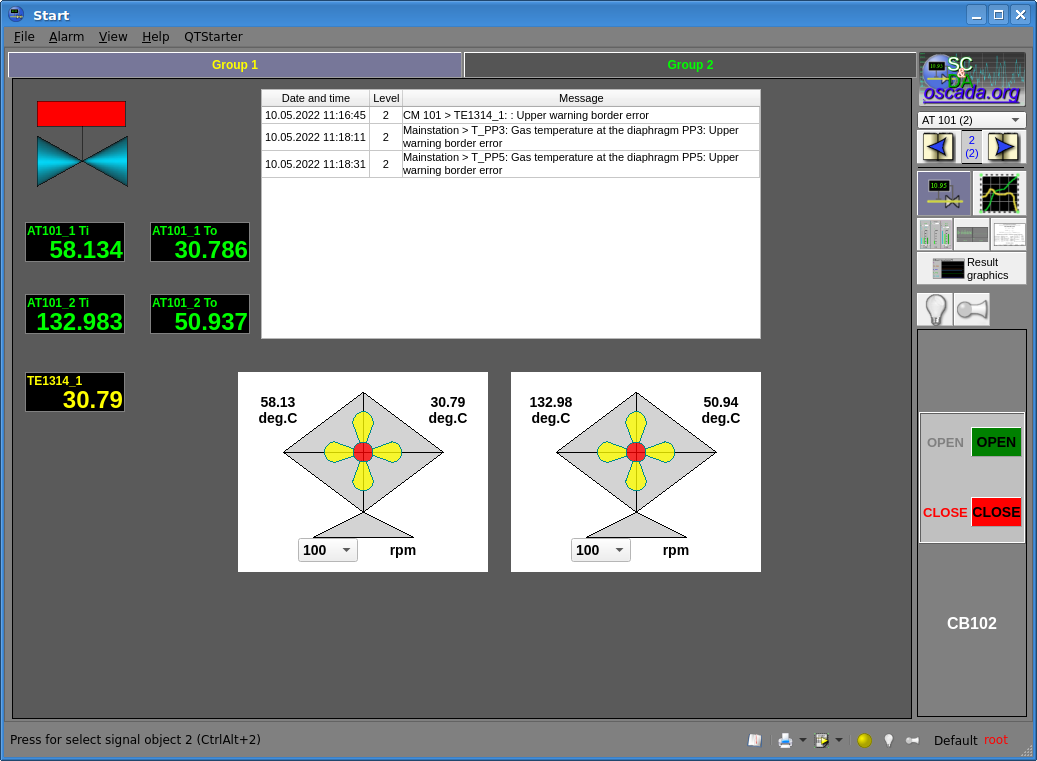Go to next page with right arrow
This screenshot has height=761, width=1037.
1003,147
